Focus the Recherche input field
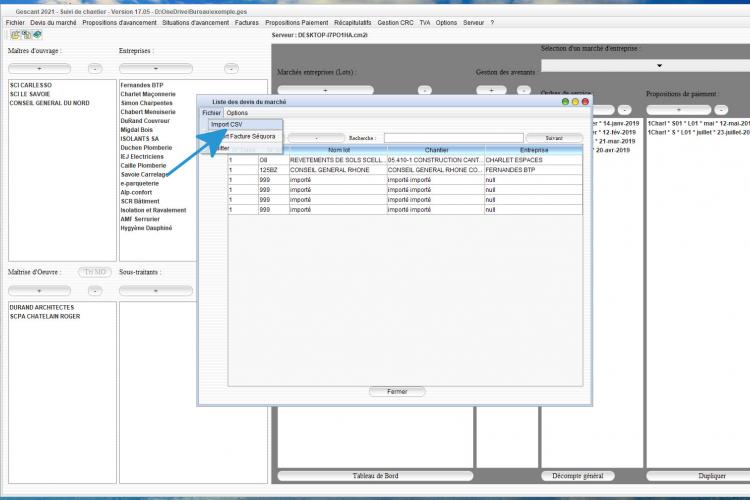750x500 pixels. click(x=453, y=138)
